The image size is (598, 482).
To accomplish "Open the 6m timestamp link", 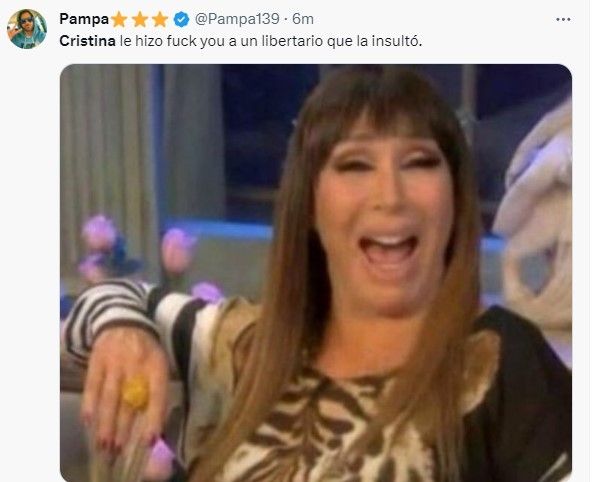I will (303, 19).
